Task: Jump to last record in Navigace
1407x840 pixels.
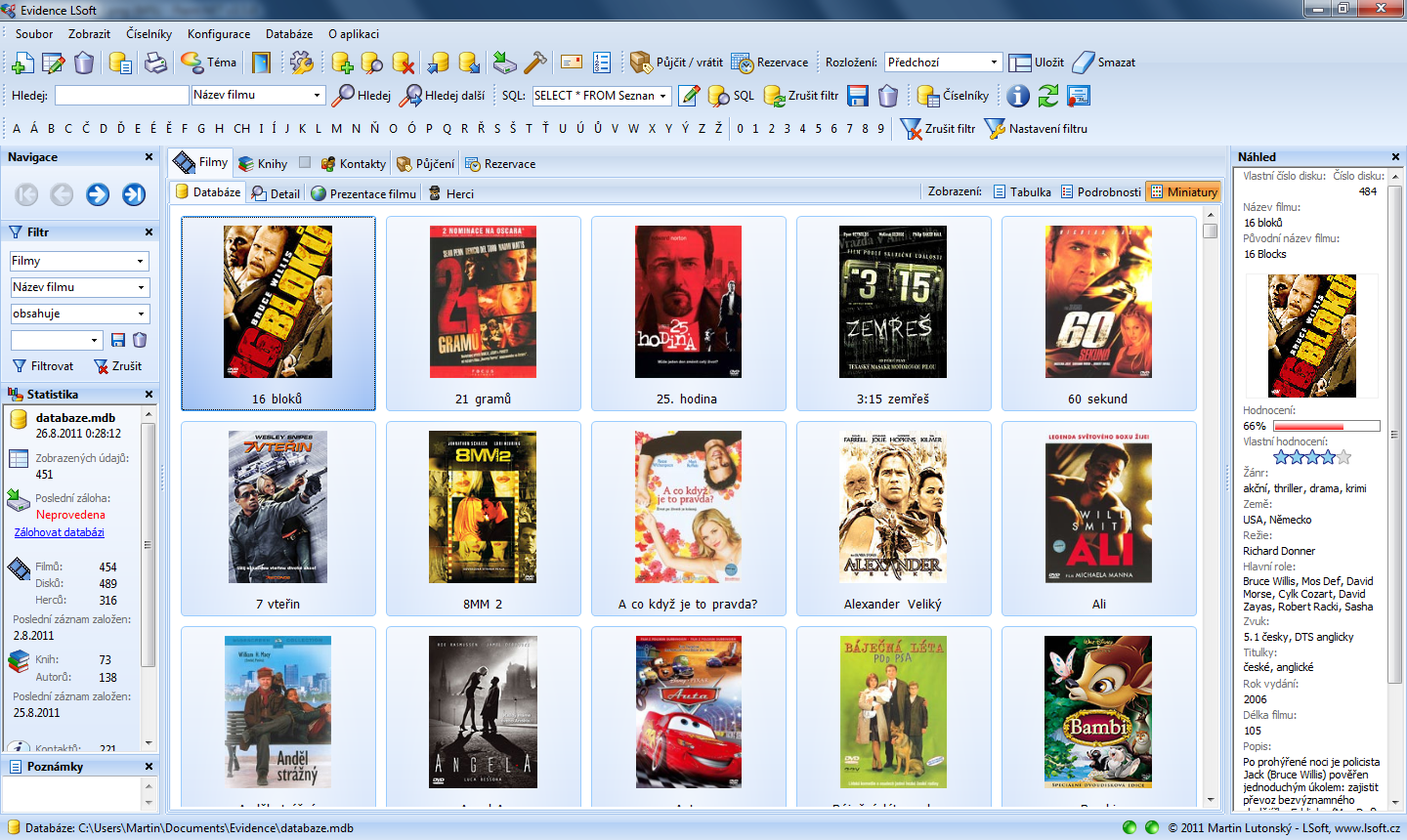Action: point(134,194)
